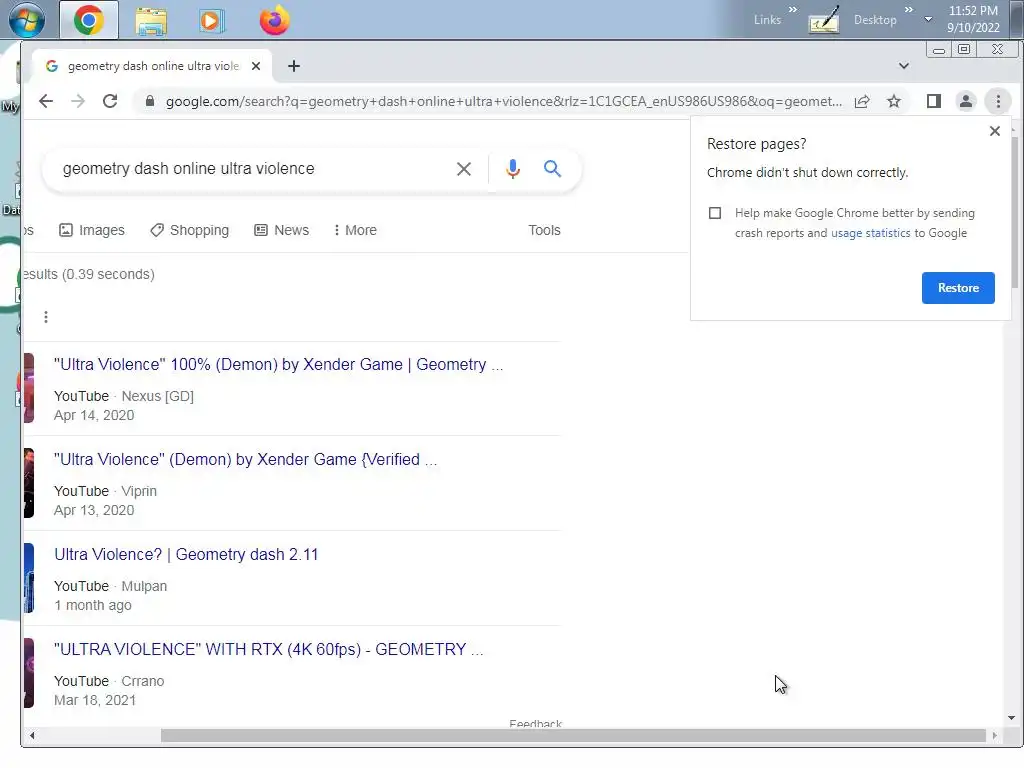Click the horizontal scrollbar right arrow
1024x768 pixels.
click(994, 735)
